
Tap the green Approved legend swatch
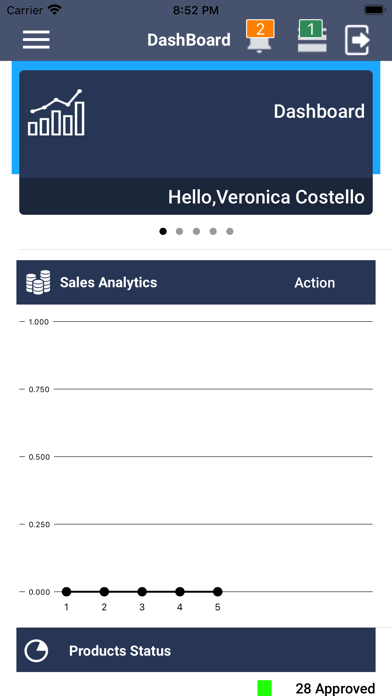pyautogui.click(x=265, y=688)
